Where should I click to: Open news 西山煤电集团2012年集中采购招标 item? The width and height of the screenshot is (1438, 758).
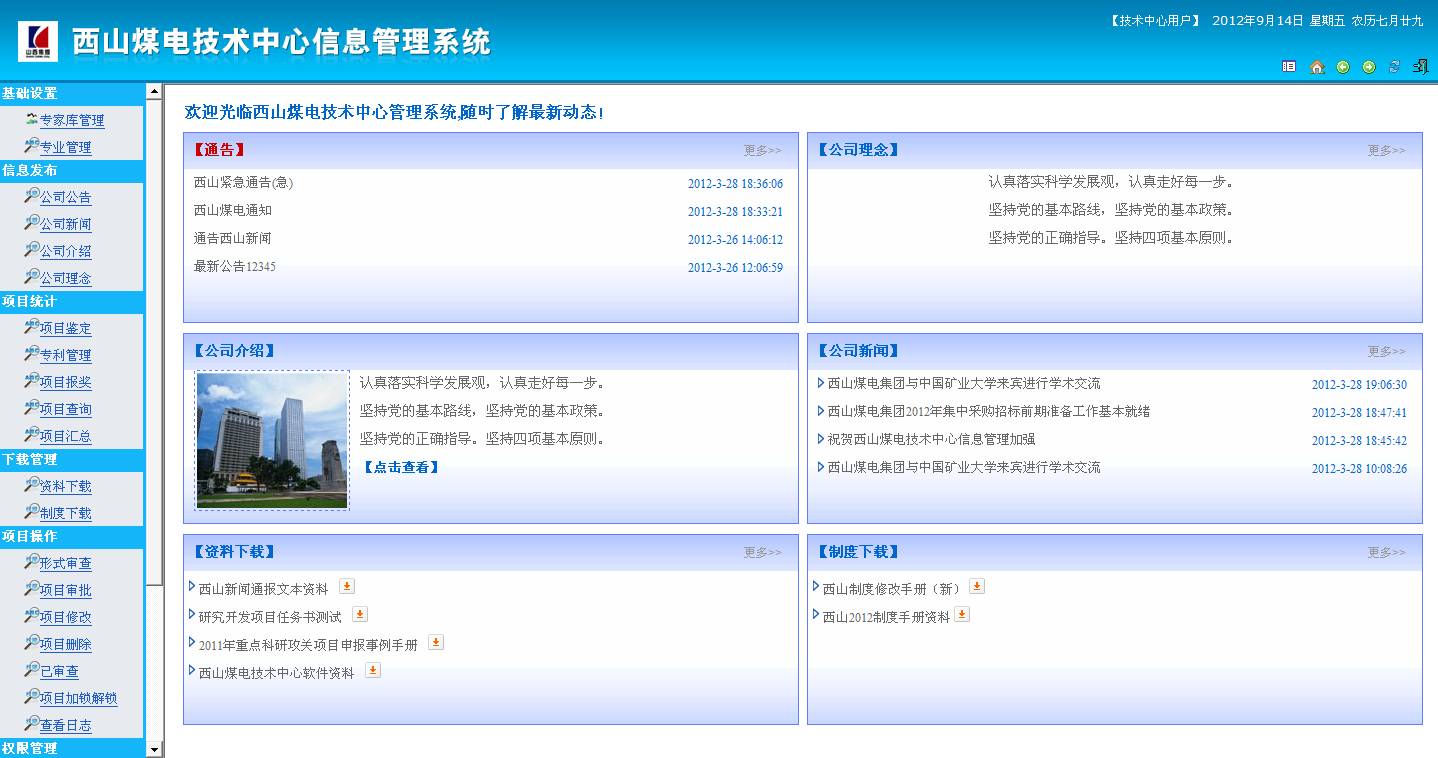(x=989, y=411)
